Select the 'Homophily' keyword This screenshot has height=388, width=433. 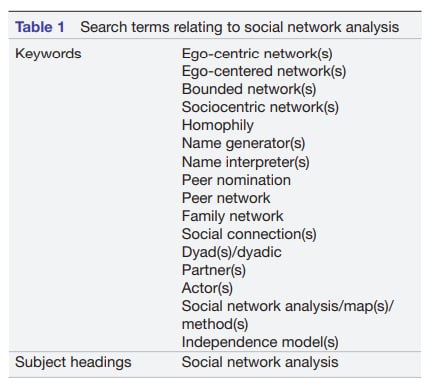(x=218, y=126)
